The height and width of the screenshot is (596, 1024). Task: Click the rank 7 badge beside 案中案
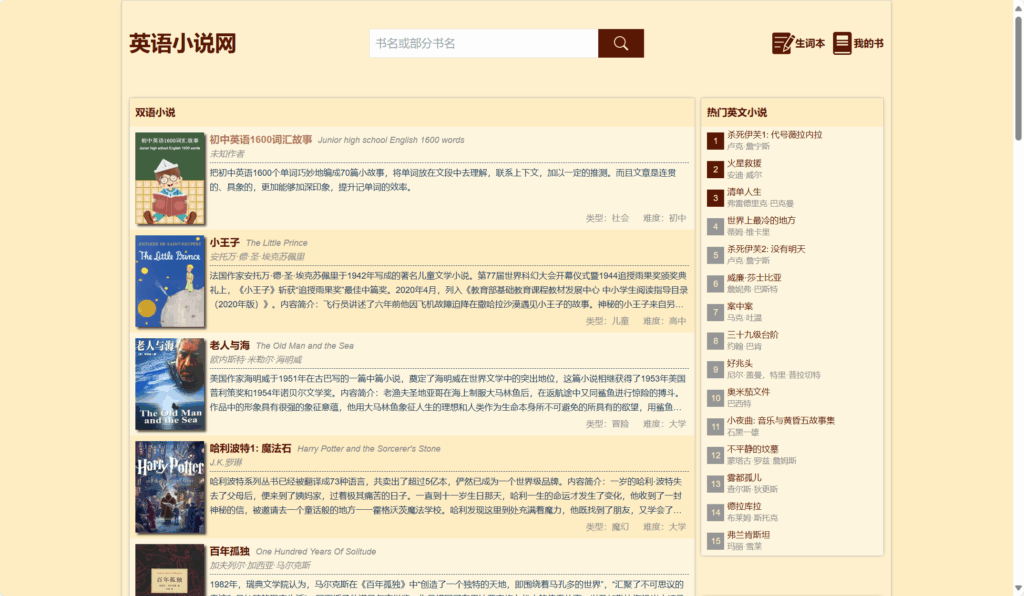coord(715,312)
